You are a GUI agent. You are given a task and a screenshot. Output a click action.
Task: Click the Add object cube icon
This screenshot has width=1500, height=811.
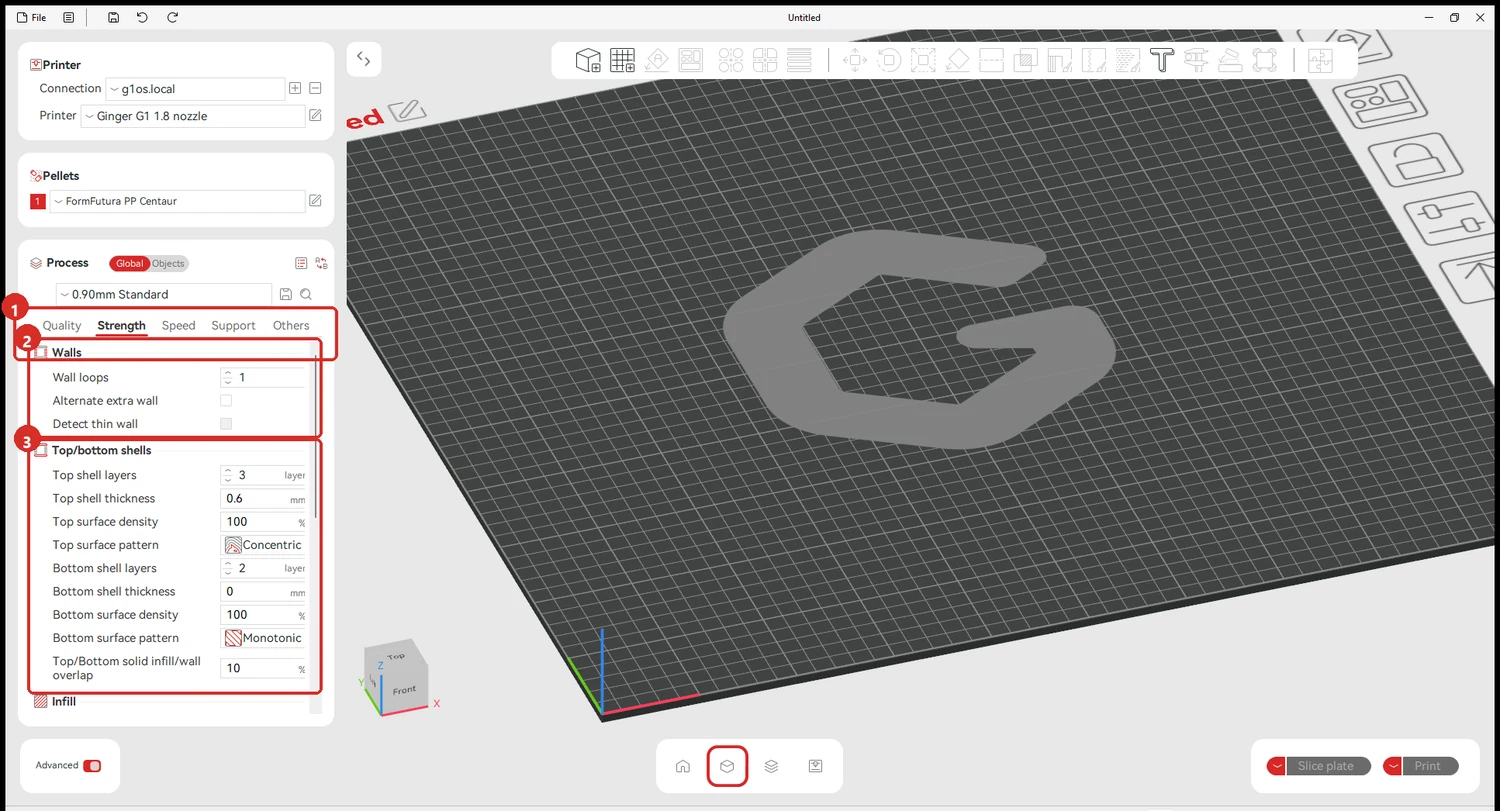[588, 60]
